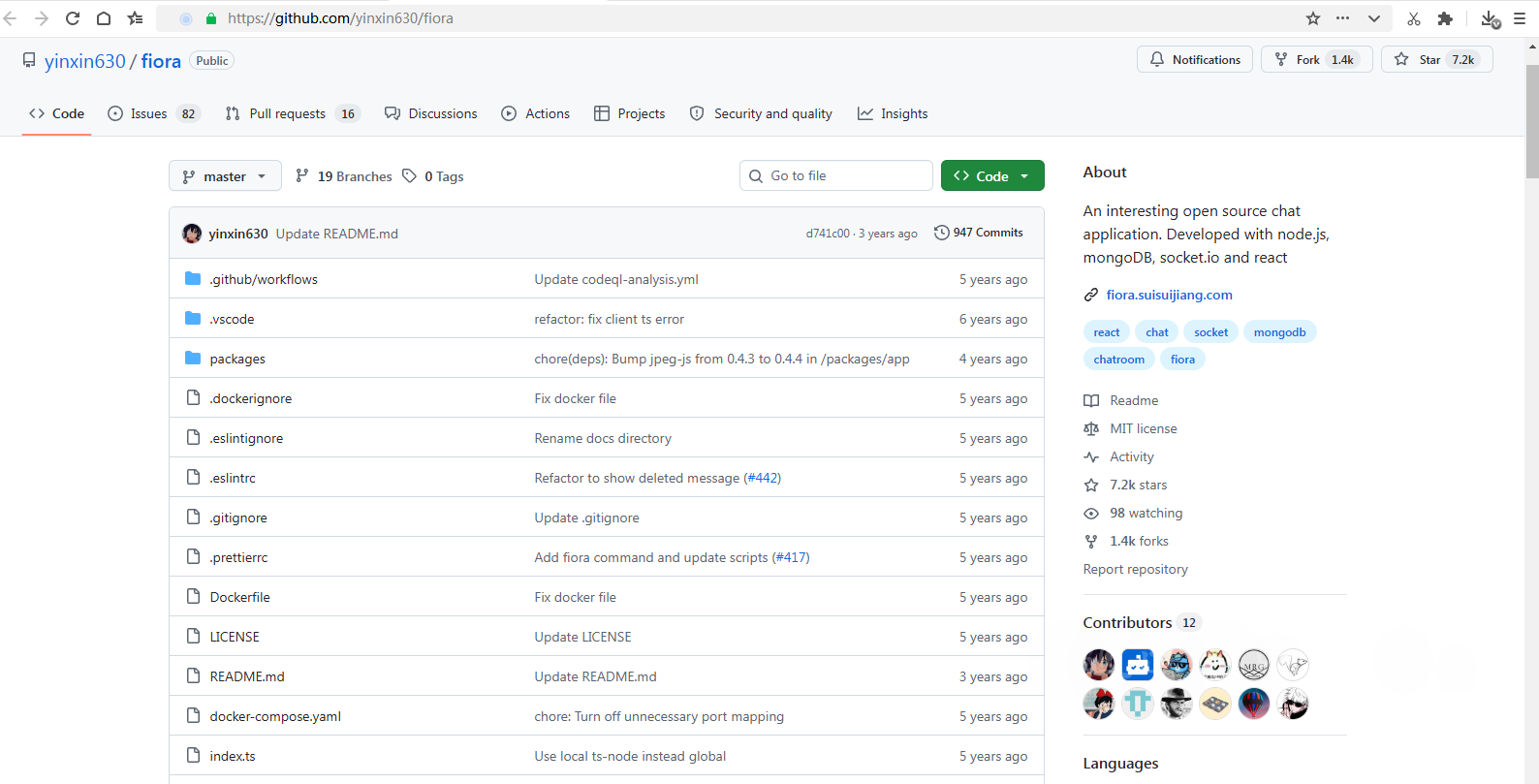Switch to the Pull requests tab
1539x784 pixels.
pos(292,113)
